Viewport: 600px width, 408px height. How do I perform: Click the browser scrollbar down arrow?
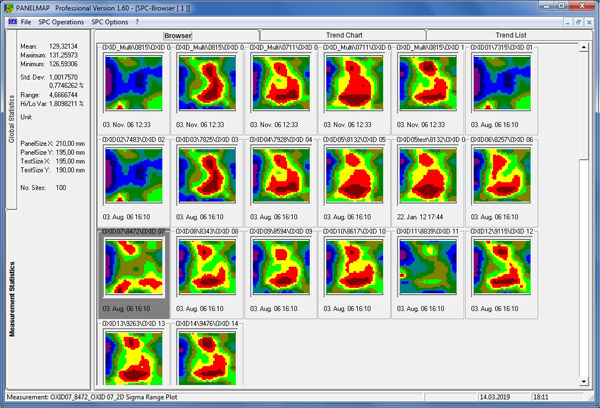click(x=584, y=381)
